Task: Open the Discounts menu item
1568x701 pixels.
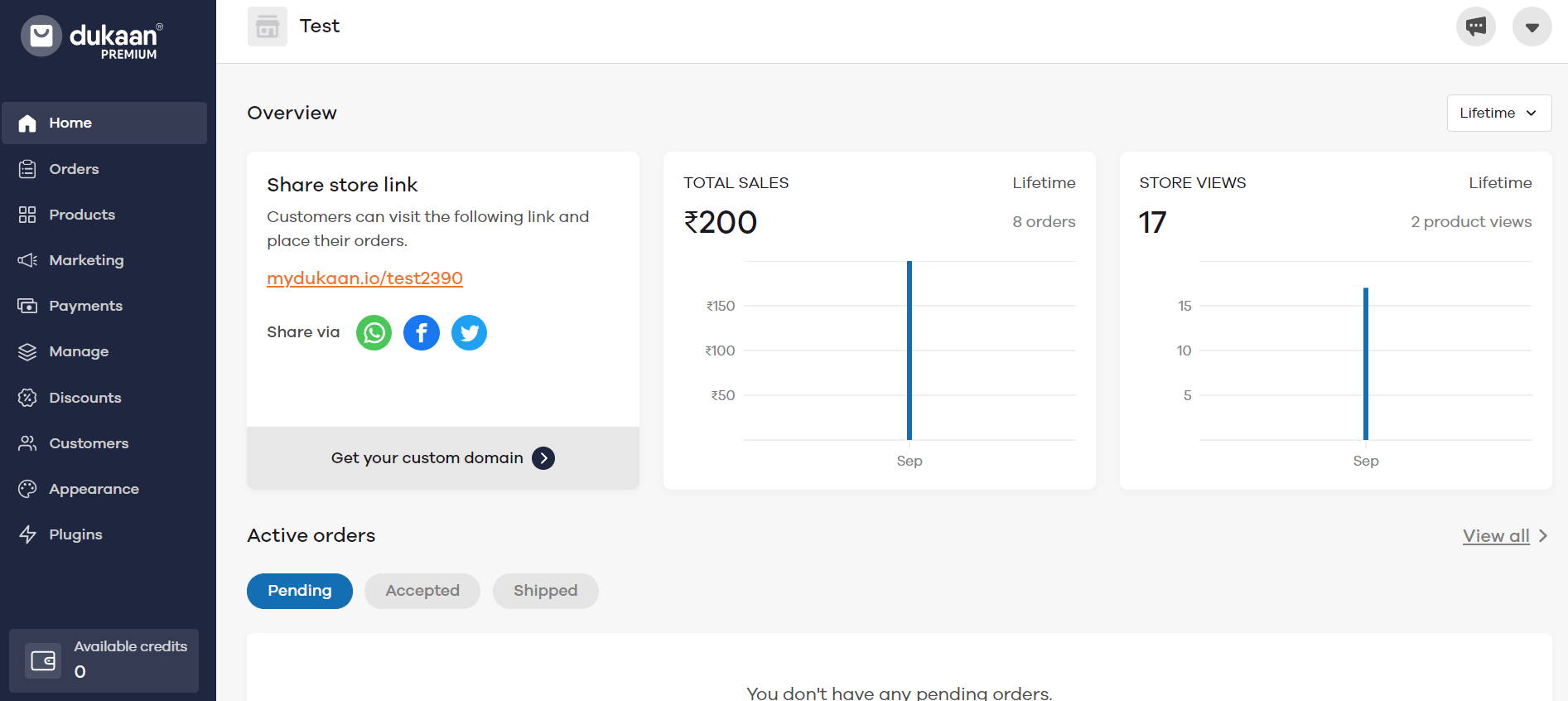Action: 104,398
